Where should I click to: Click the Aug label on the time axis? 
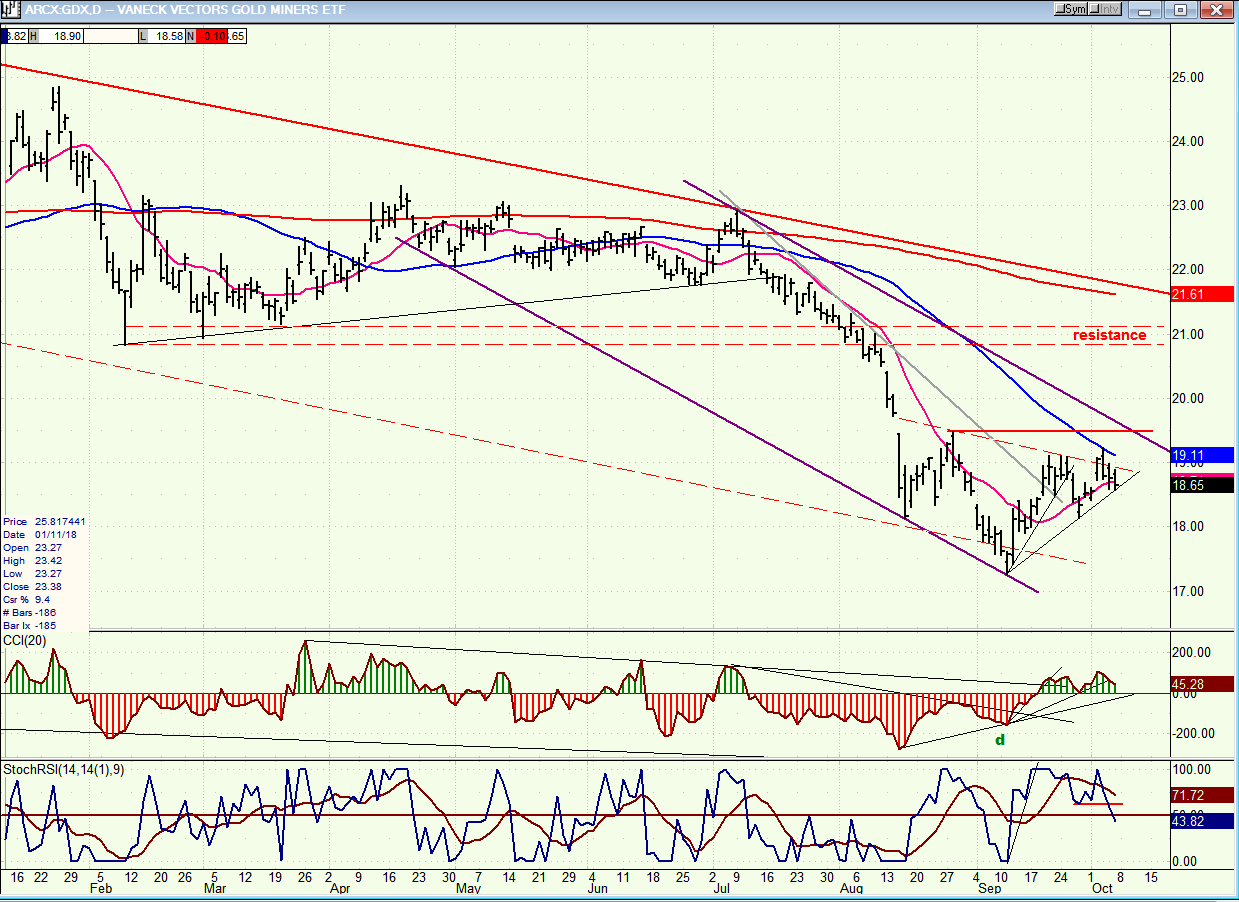(x=851, y=888)
